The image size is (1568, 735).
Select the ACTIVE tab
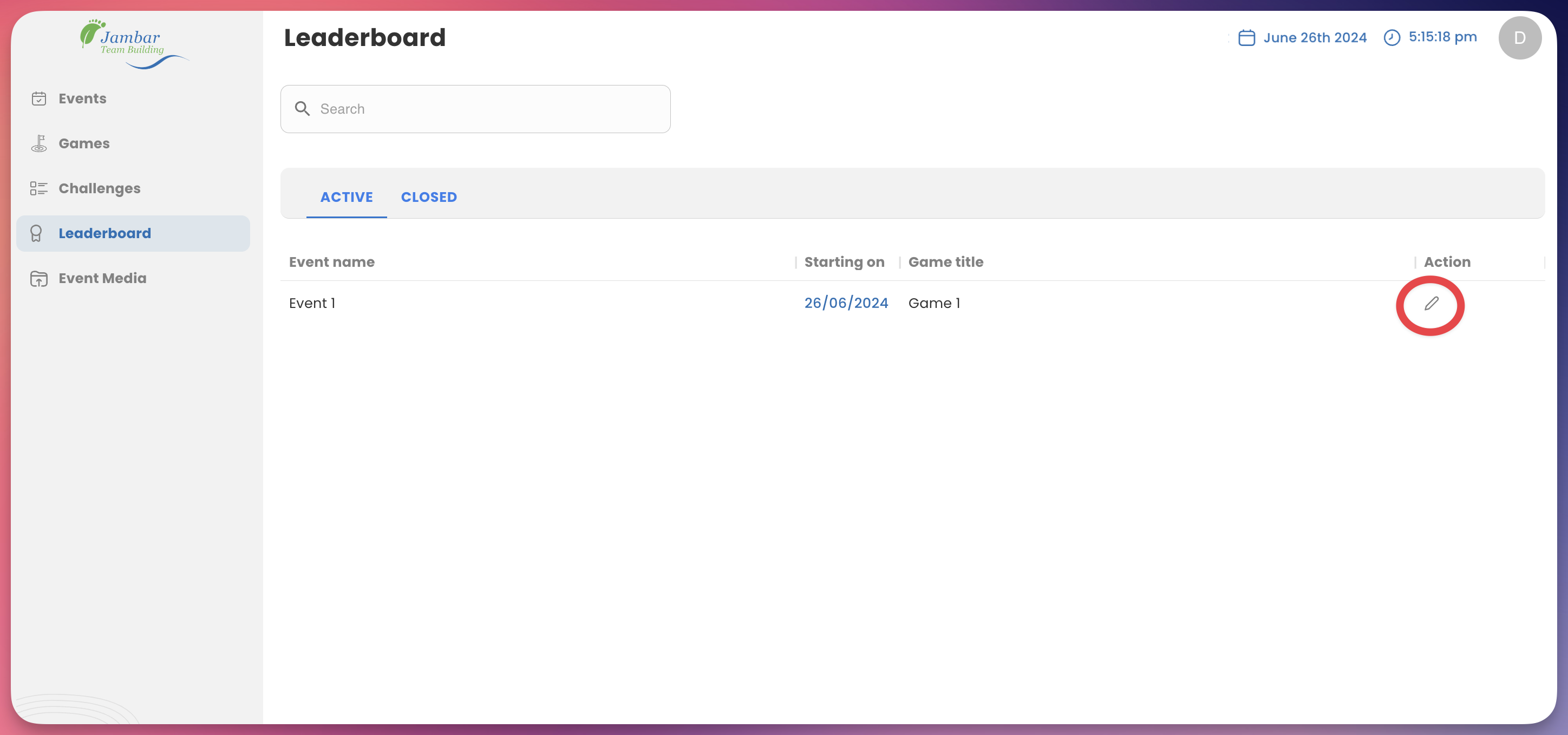[x=347, y=197]
